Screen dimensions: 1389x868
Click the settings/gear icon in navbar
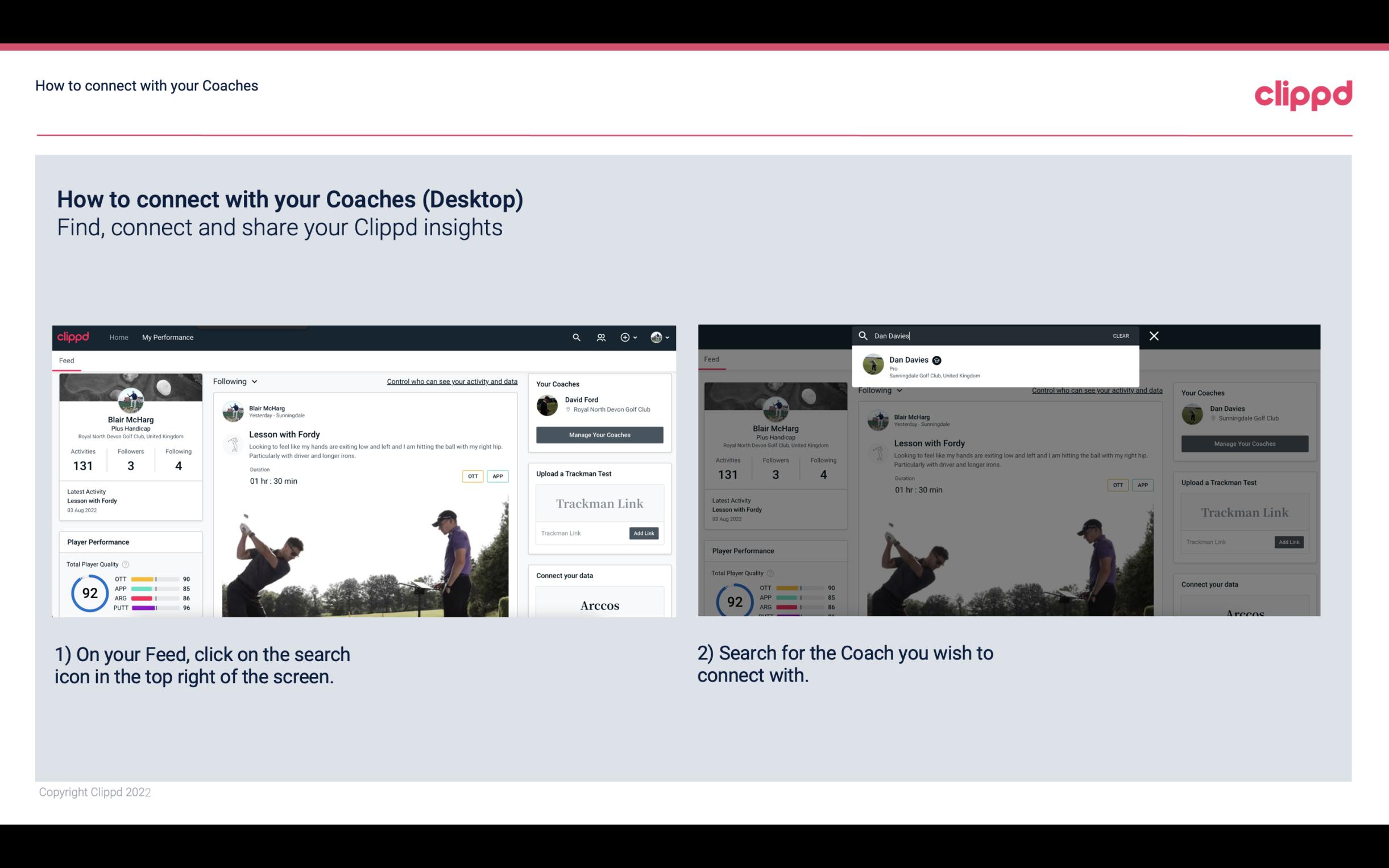tap(625, 337)
